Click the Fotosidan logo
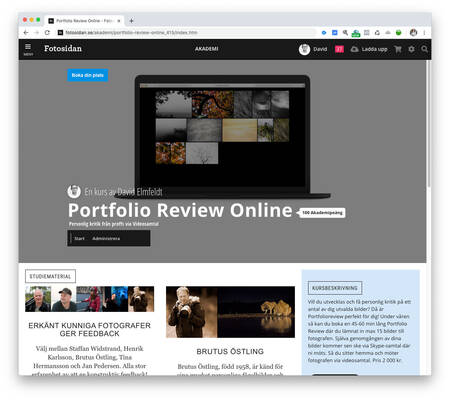Image resolution: width=450 pixels, height=400 pixels. pyautogui.click(x=63, y=48)
